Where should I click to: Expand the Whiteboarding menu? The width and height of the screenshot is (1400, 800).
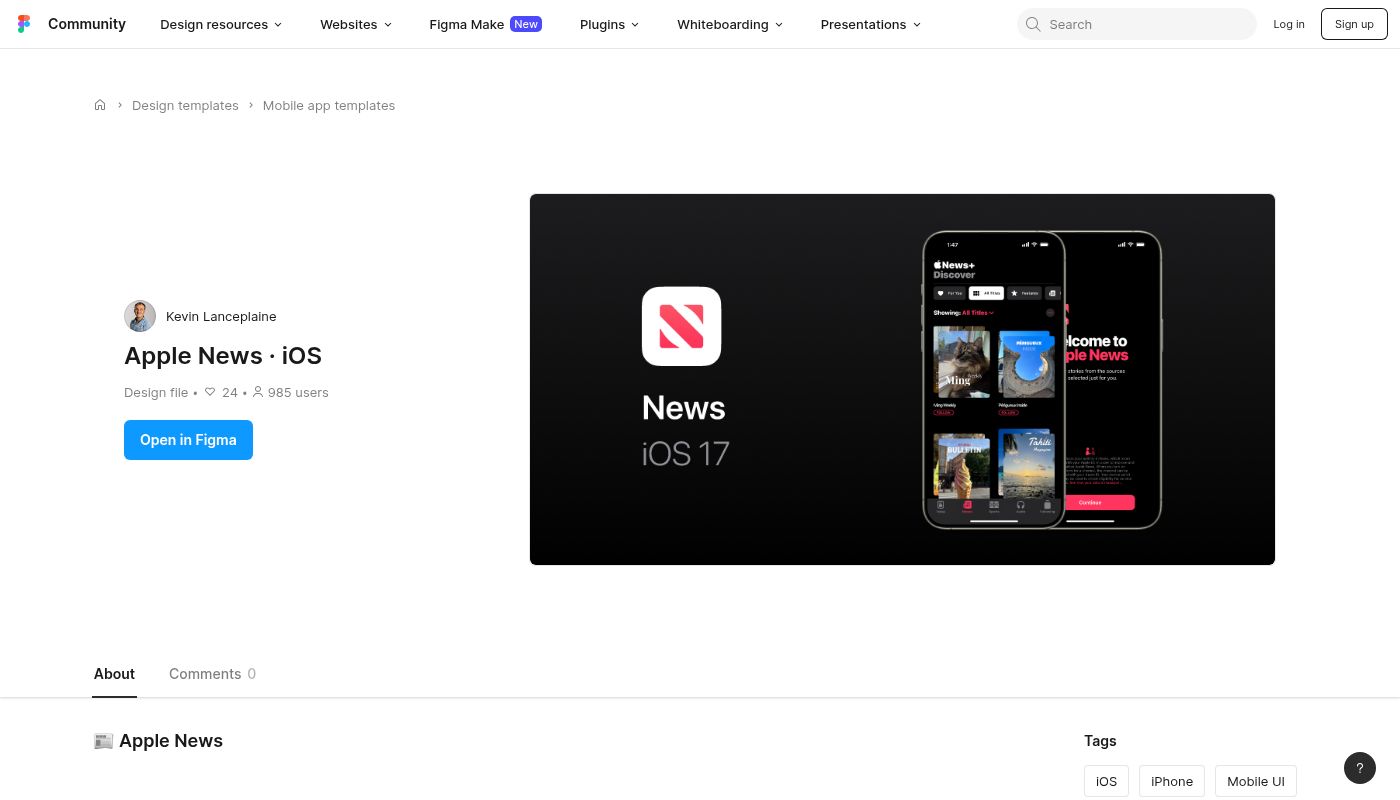pos(730,24)
